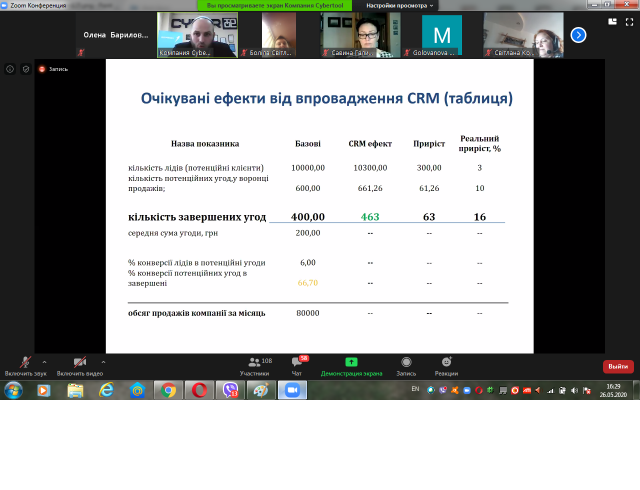The image size is (640, 490).
Task: Select Савина Гали... video thumbnail
Action: [360, 35]
